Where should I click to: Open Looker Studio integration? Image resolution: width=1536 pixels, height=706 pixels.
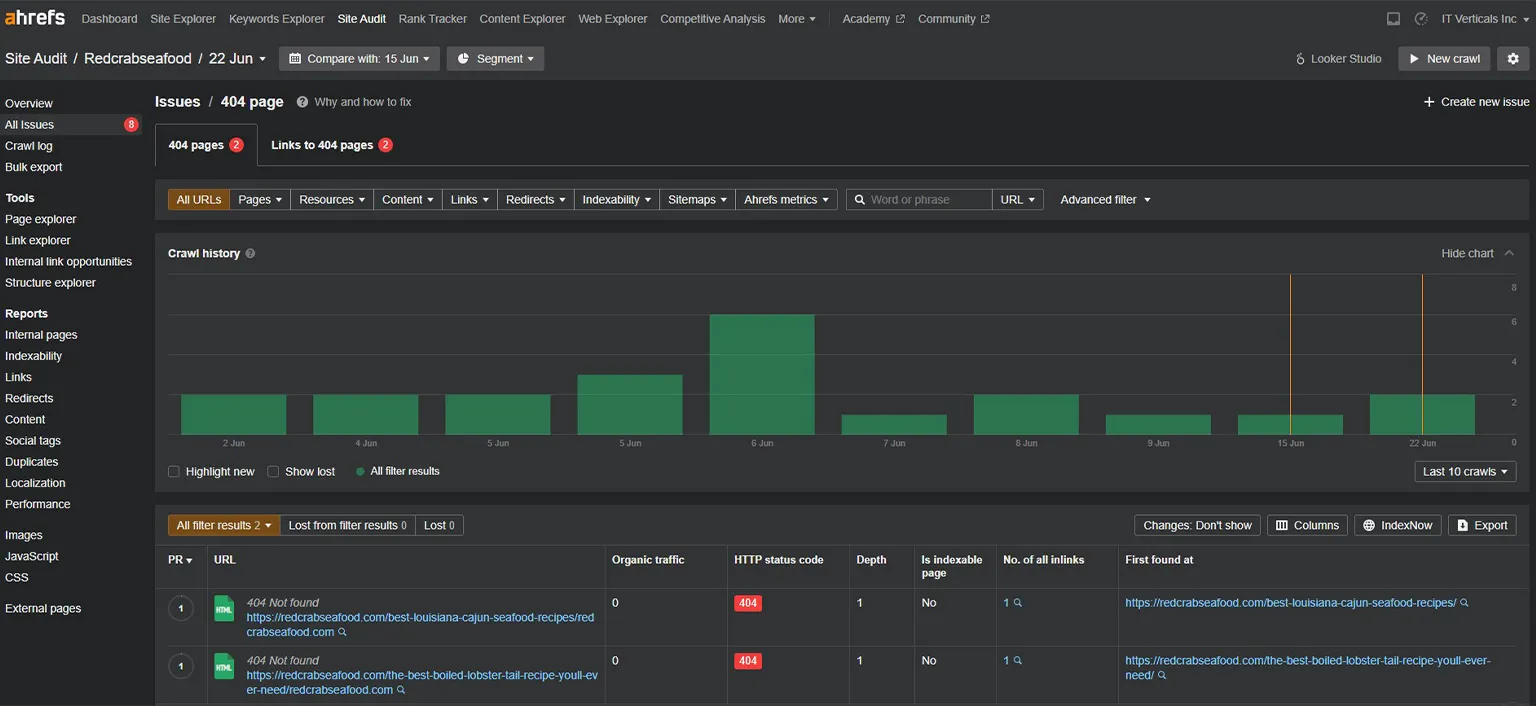pos(1338,58)
